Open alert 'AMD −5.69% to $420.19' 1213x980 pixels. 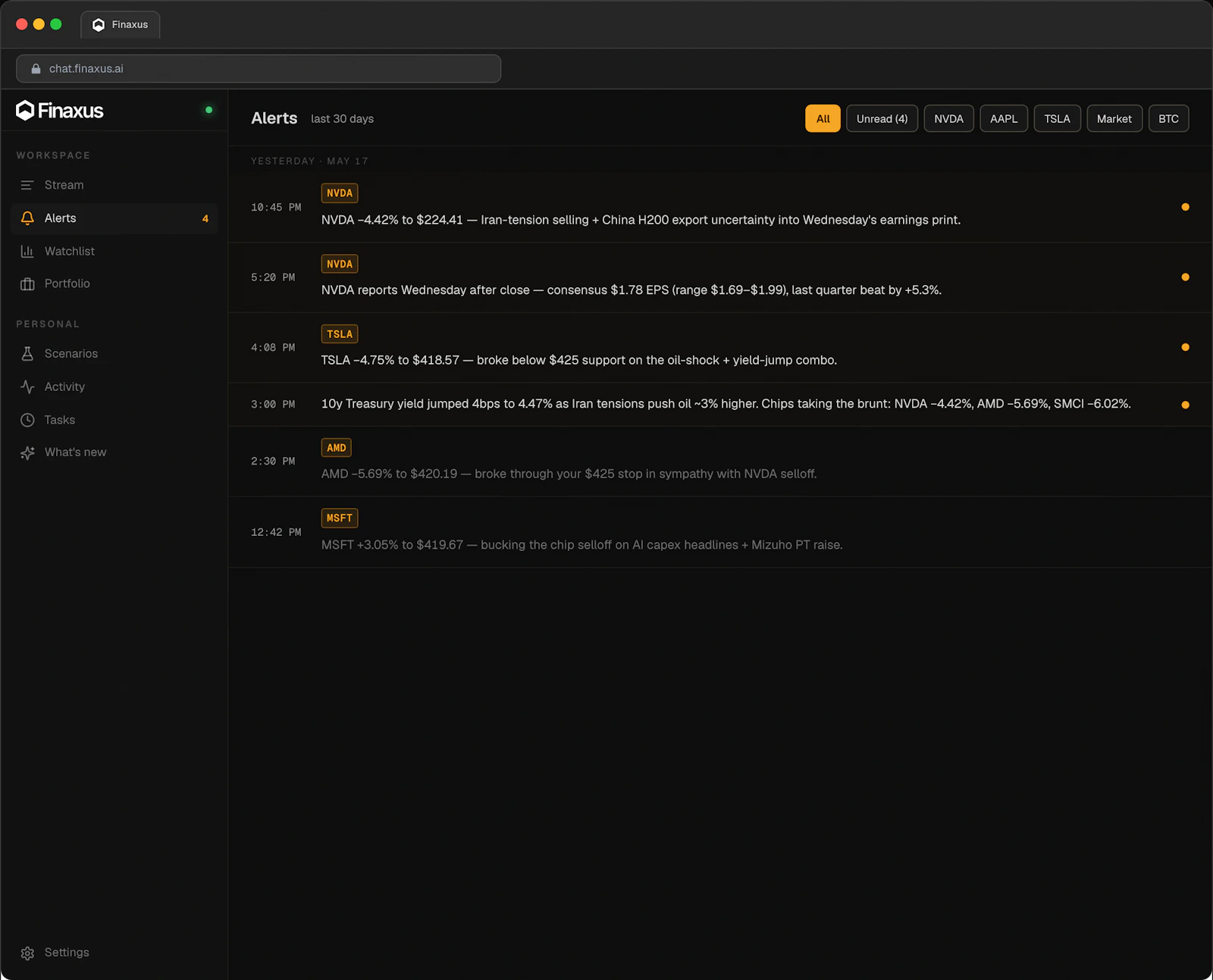720,462
